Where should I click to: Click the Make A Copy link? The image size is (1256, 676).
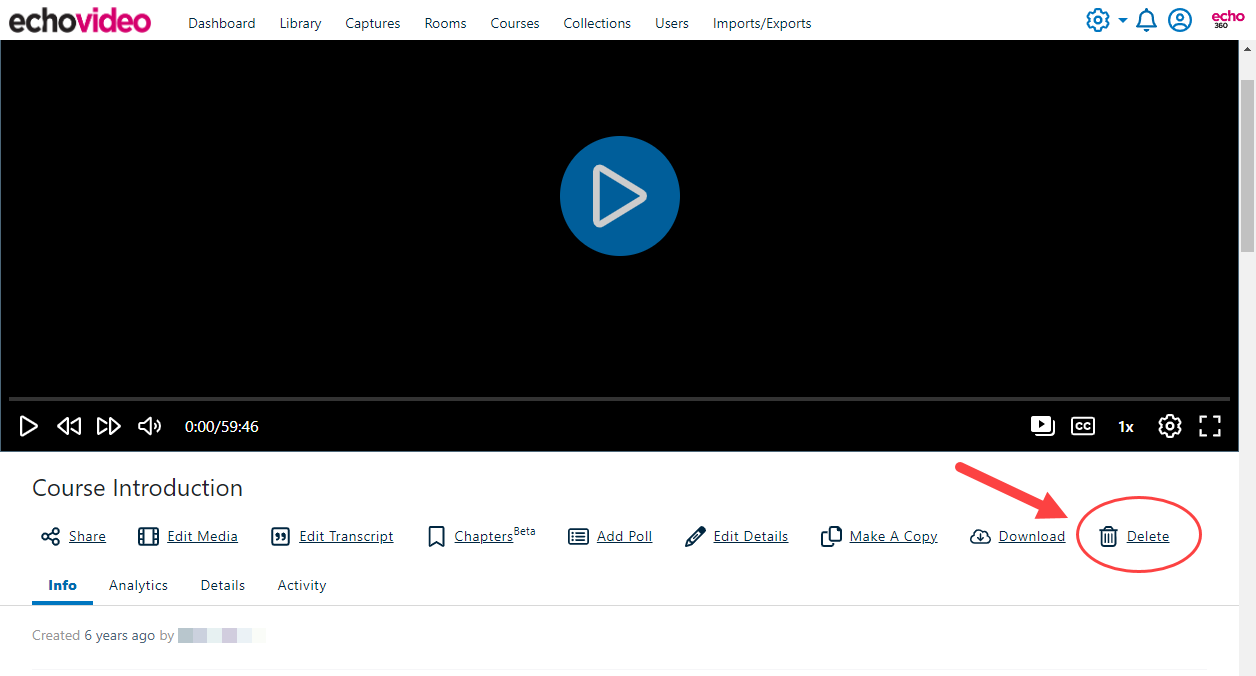click(x=893, y=537)
